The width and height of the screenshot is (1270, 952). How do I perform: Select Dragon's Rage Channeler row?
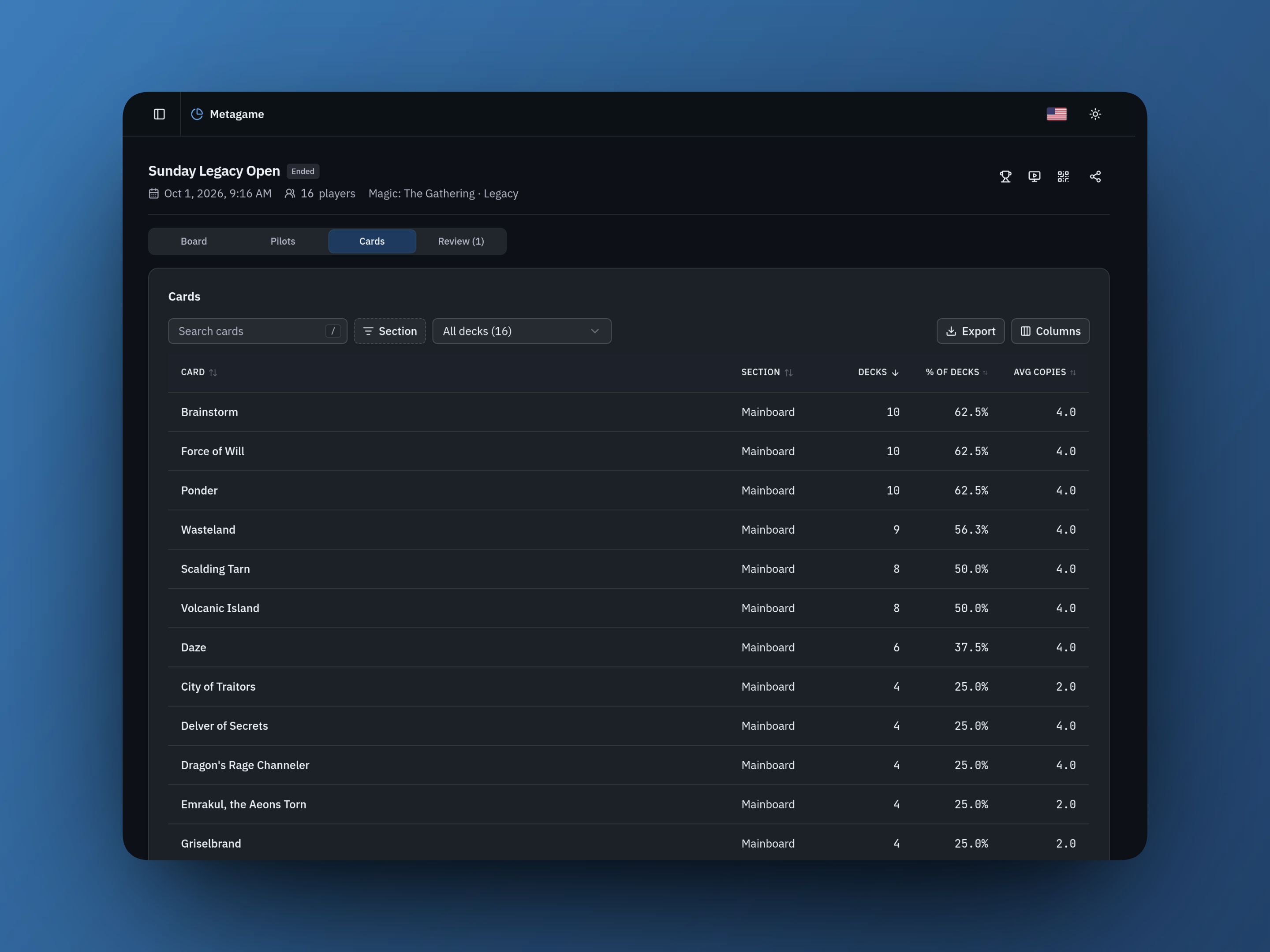pyautogui.click(x=629, y=765)
